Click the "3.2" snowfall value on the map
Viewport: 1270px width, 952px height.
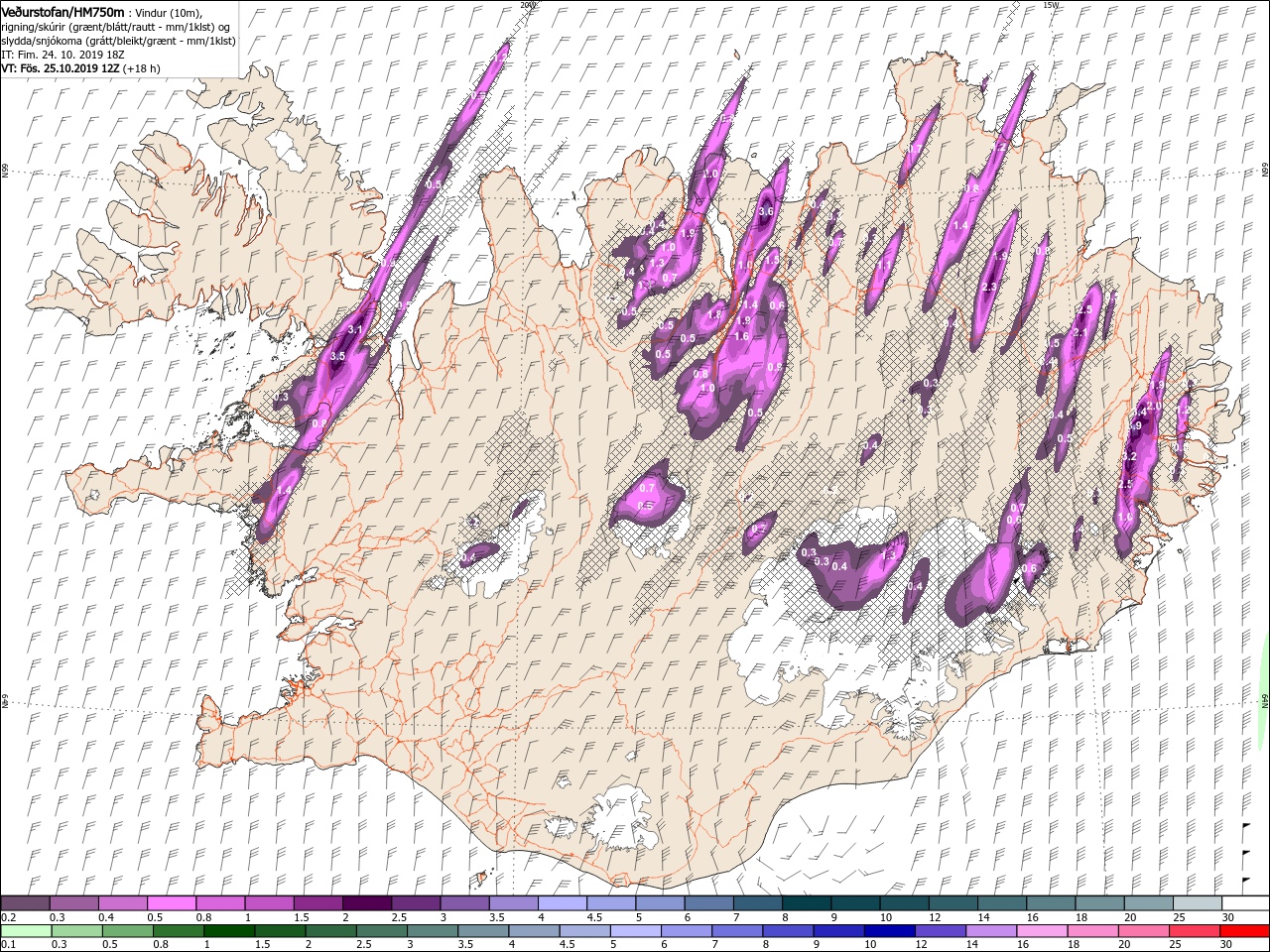[x=1128, y=456]
